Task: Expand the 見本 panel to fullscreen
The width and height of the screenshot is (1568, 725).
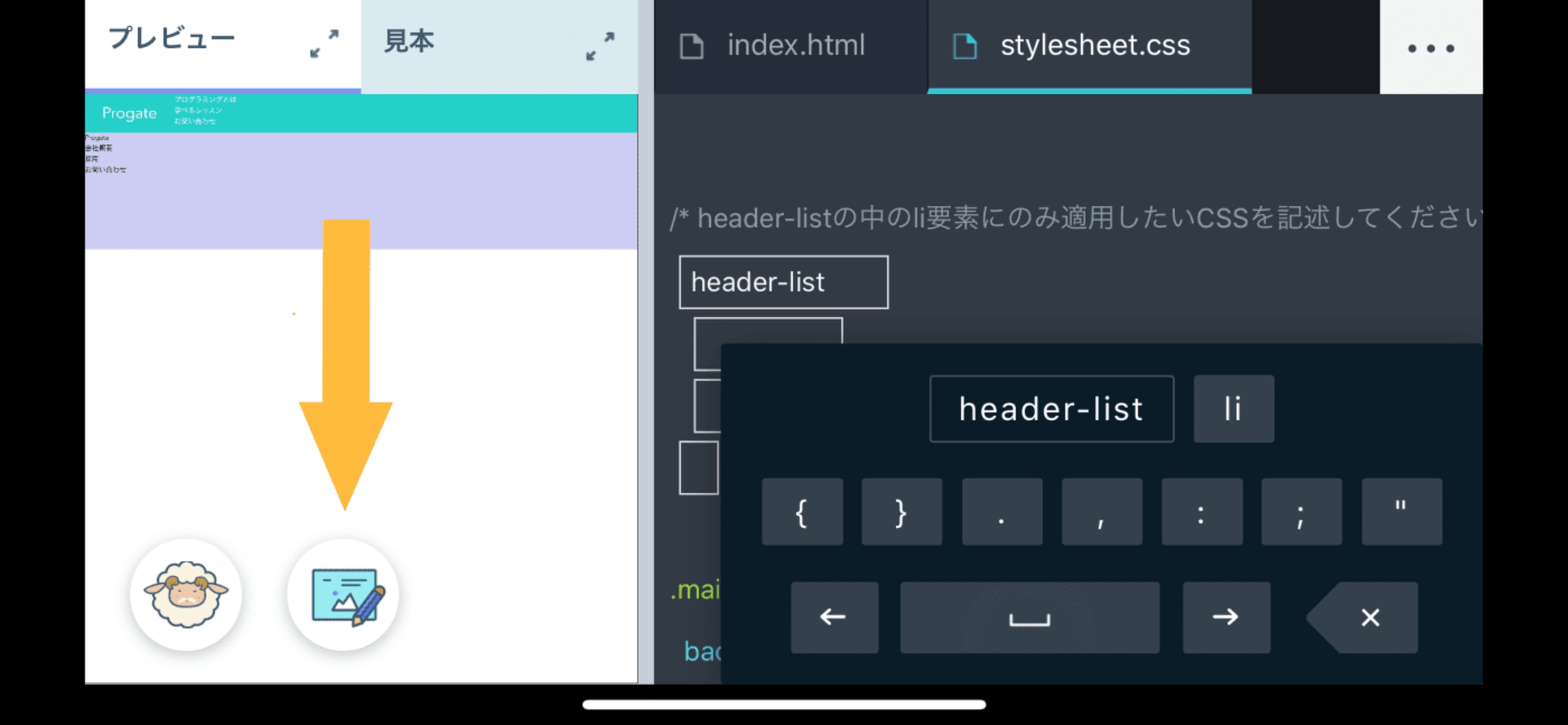Action: point(600,46)
